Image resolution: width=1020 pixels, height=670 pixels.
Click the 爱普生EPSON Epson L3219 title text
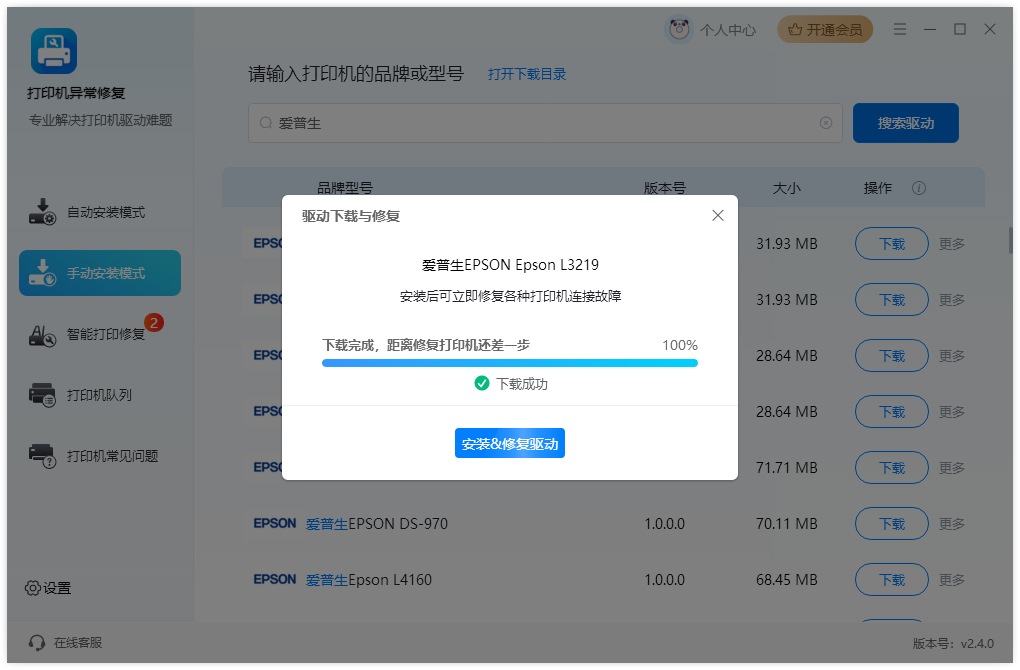(510, 265)
